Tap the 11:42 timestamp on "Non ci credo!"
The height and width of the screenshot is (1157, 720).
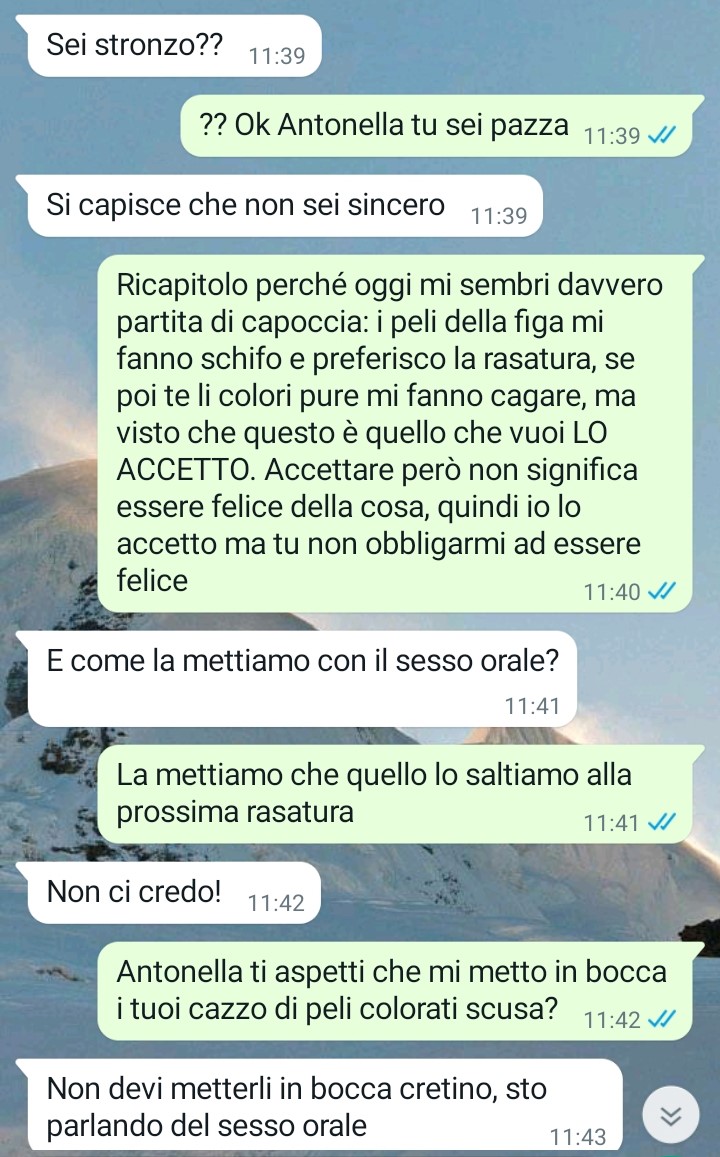pyautogui.click(x=276, y=902)
